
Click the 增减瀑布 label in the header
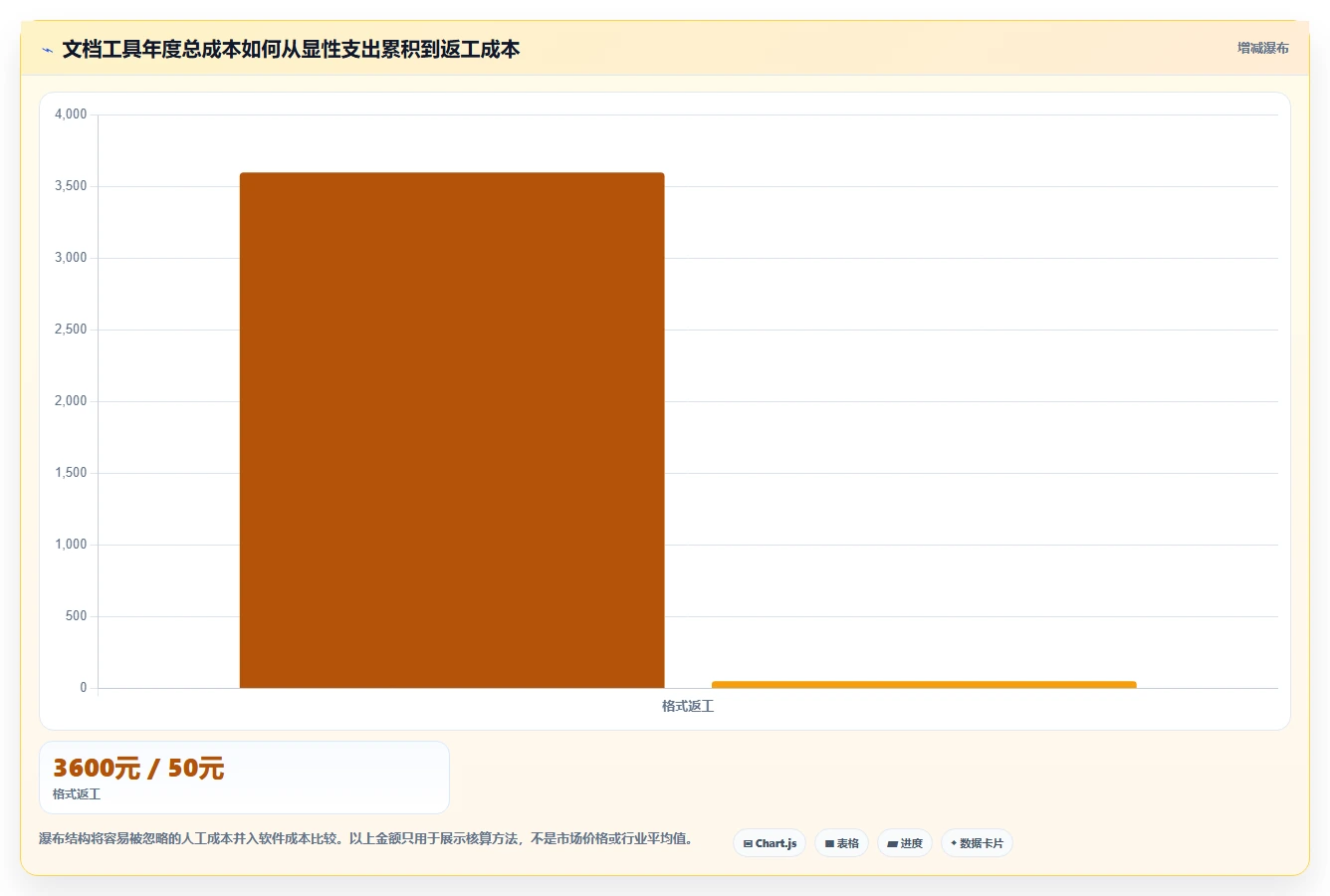[1262, 48]
